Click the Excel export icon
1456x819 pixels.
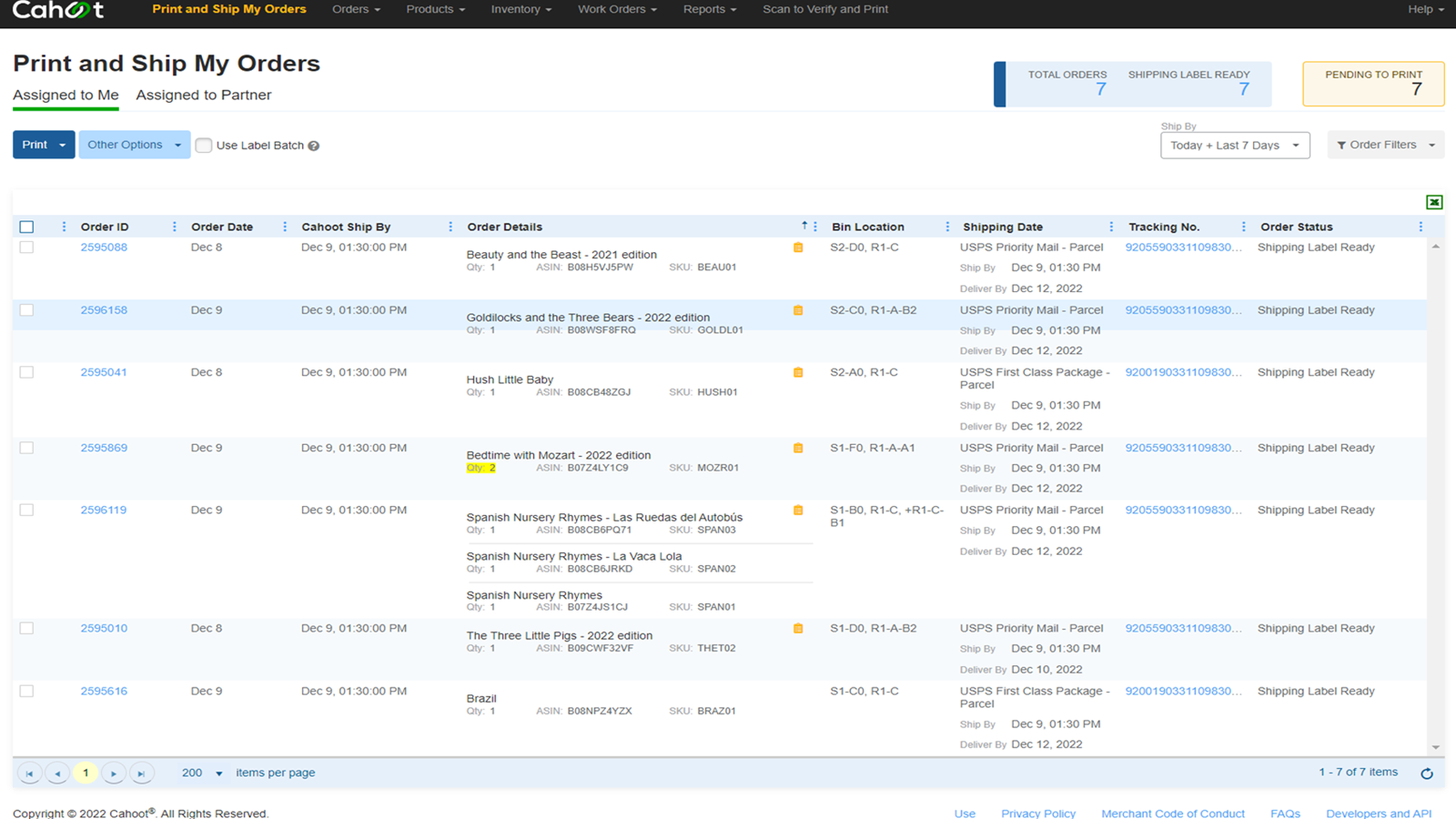pos(1434,202)
